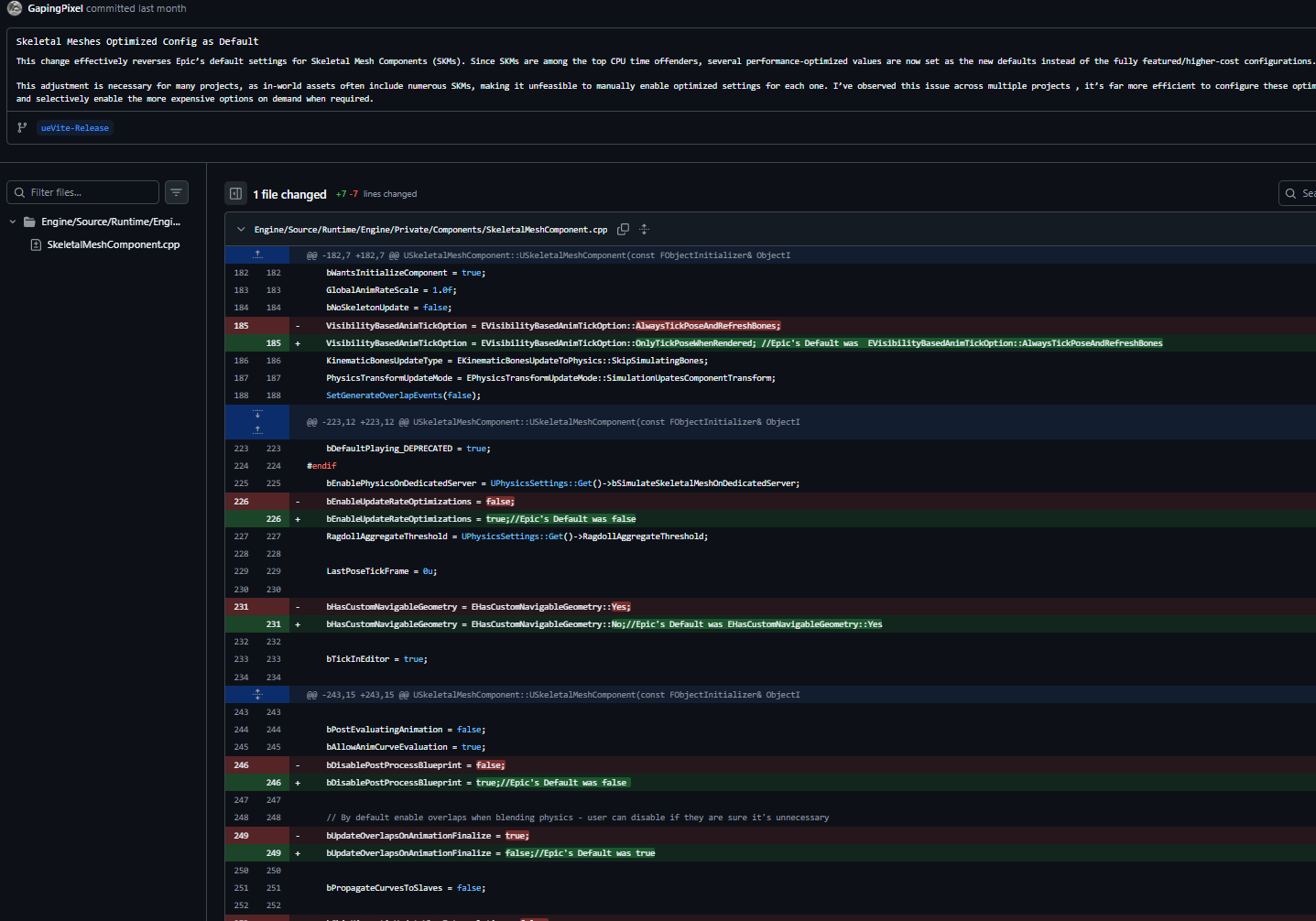Viewport: 1316px width, 921px height.
Task: Click the branch icon beside ueVite-Release
Action: point(22,127)
